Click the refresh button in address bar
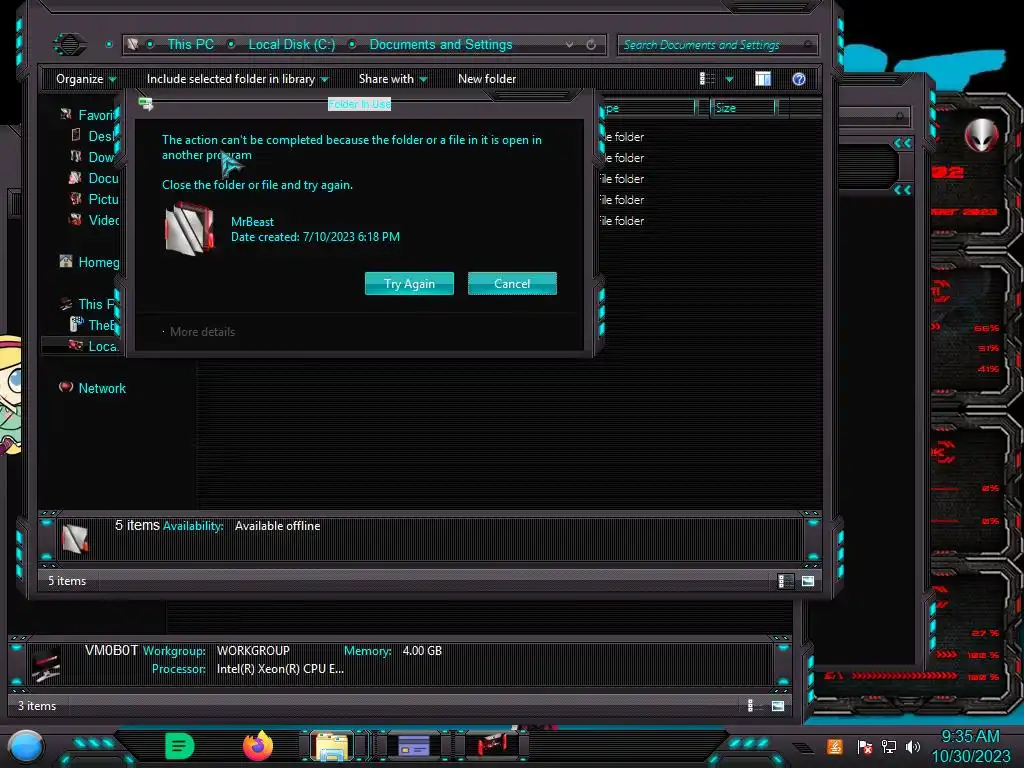This screenshot has height=768, width=1024. tap(591, 44)
